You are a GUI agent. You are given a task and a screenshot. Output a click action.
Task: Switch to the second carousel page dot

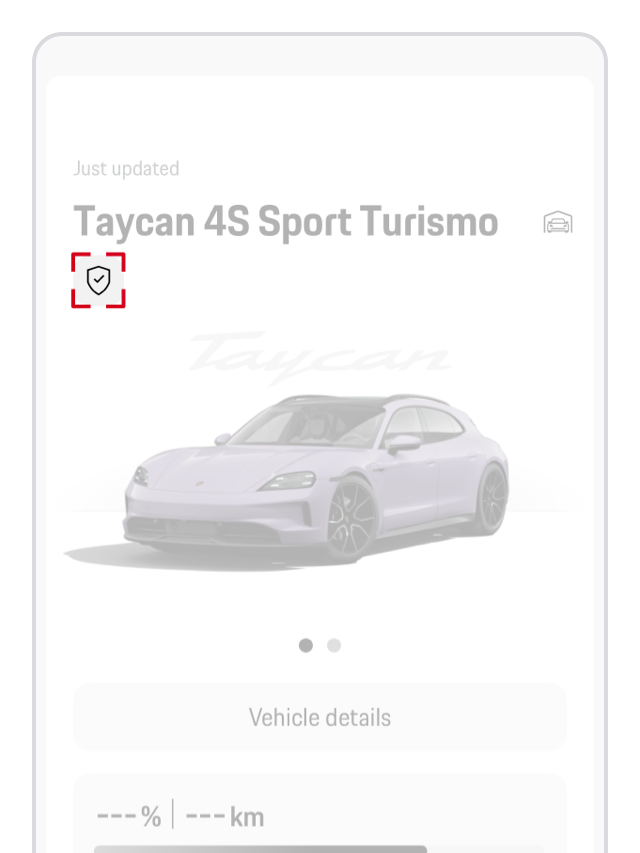[x=334, y=645]
